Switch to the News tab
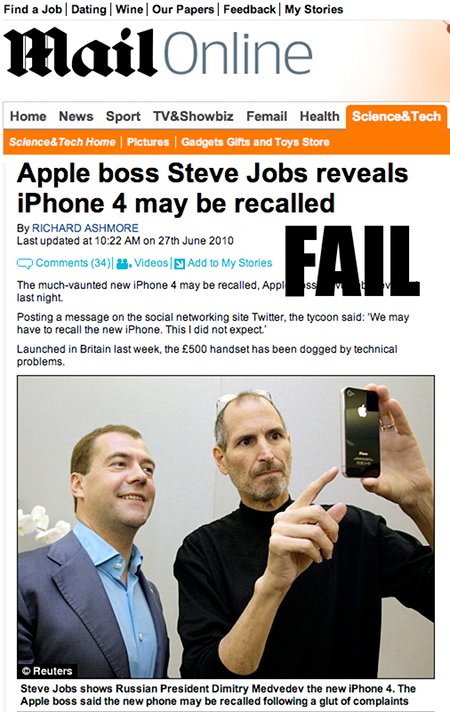 pyautogui.click(x=76, y=116)
